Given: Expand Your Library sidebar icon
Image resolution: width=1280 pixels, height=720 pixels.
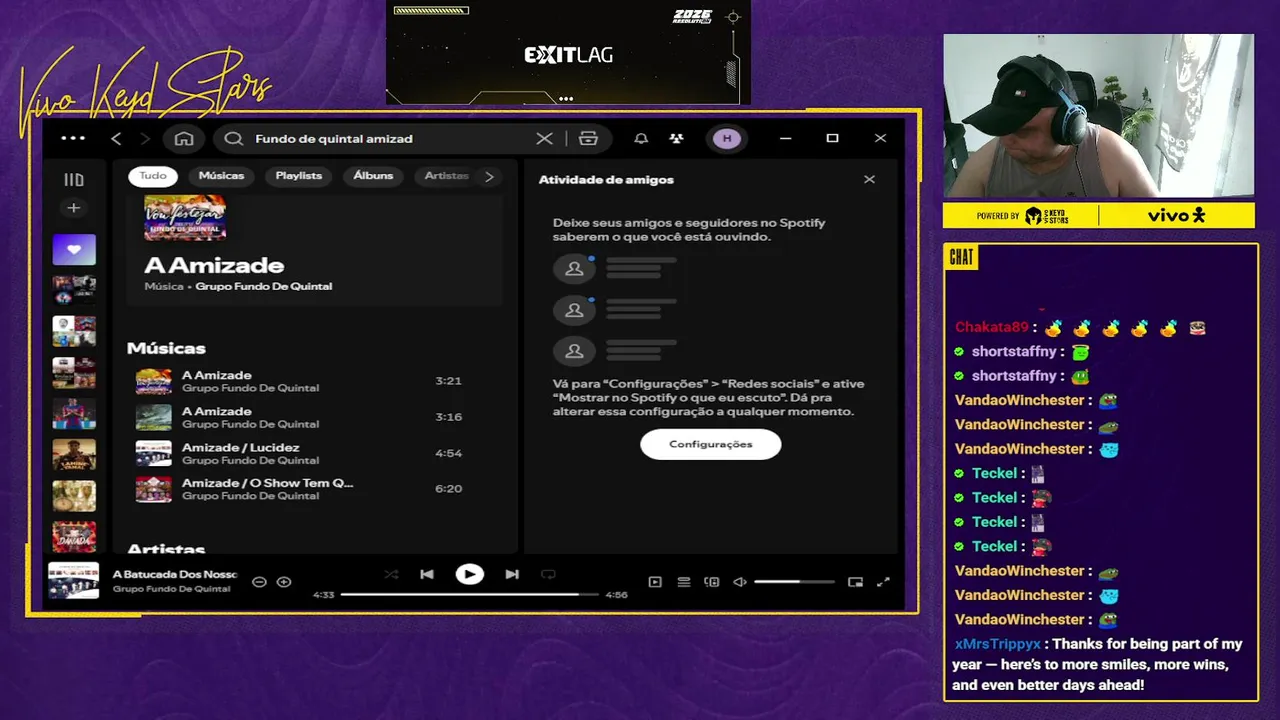Looking at the screenshot, I should (x=74, y=180).
